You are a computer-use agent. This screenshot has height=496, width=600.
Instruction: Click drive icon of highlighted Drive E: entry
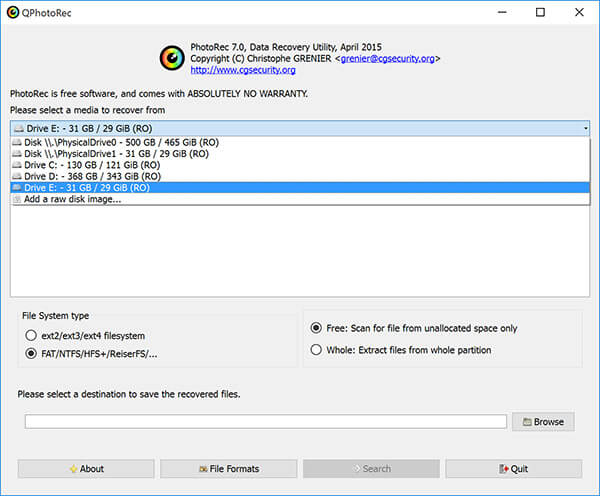coord(16,188)
